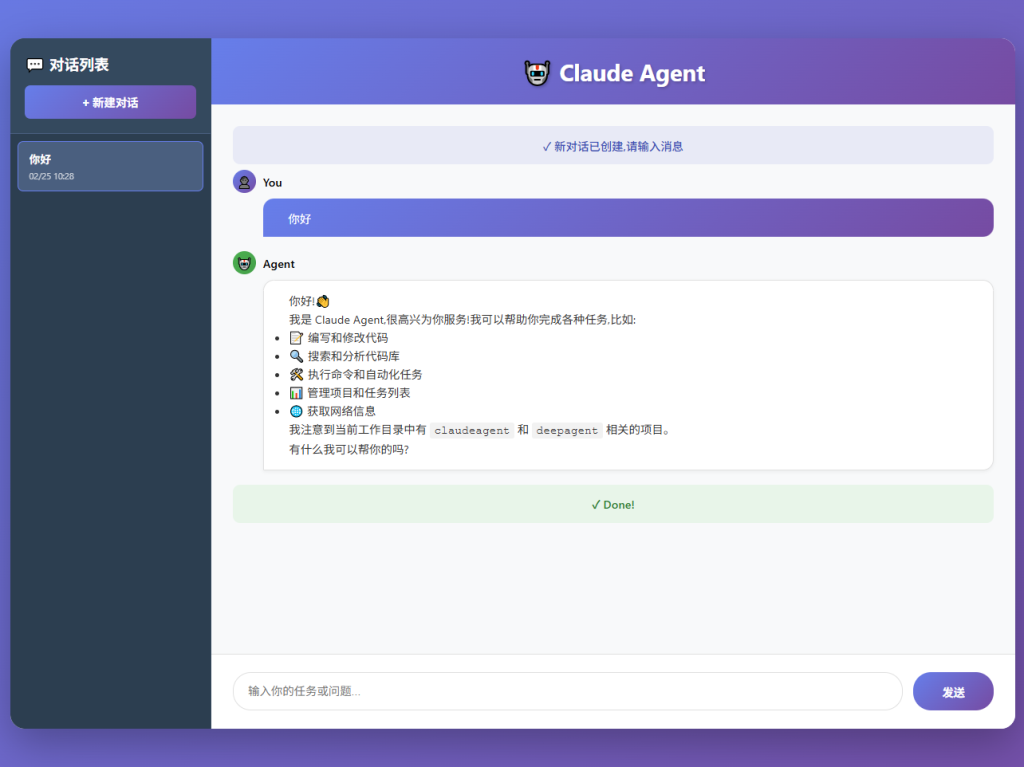Open the 你好 conversation in sidebar
1024x767 pixels.
coord(110,166)
